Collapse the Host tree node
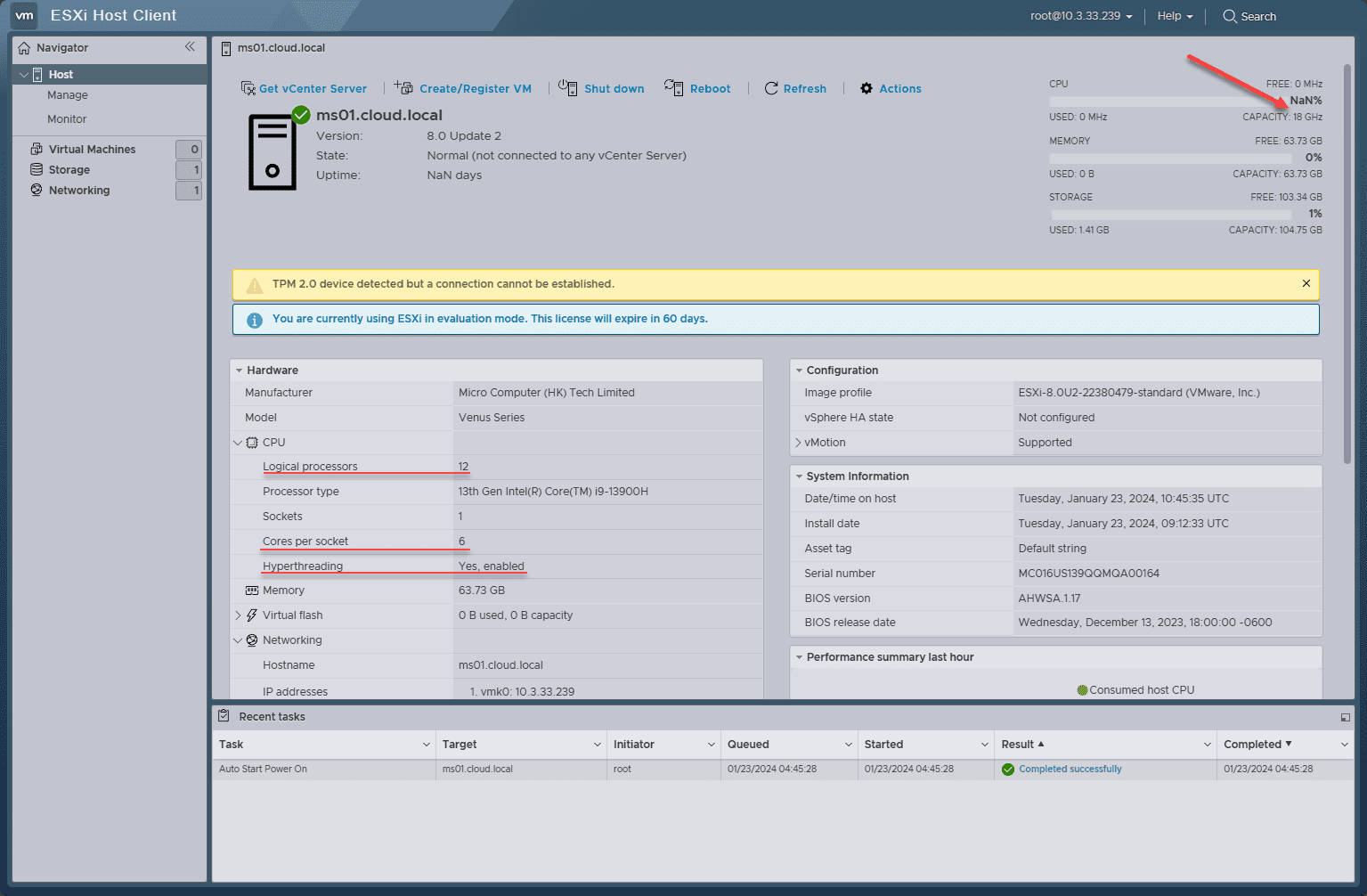Screen dimensions: 1367x896 click(24, 75)
